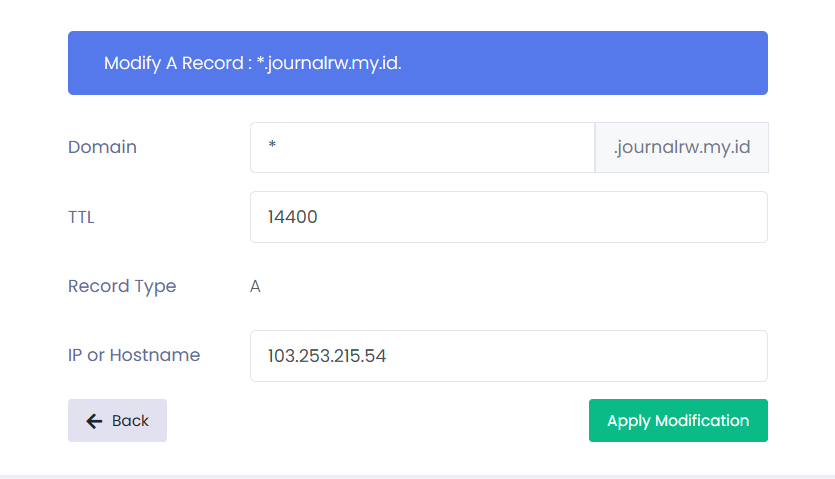835x479 pixels.
Task: Place cursor at asterisk in Domain field
Action: point(272,148)
